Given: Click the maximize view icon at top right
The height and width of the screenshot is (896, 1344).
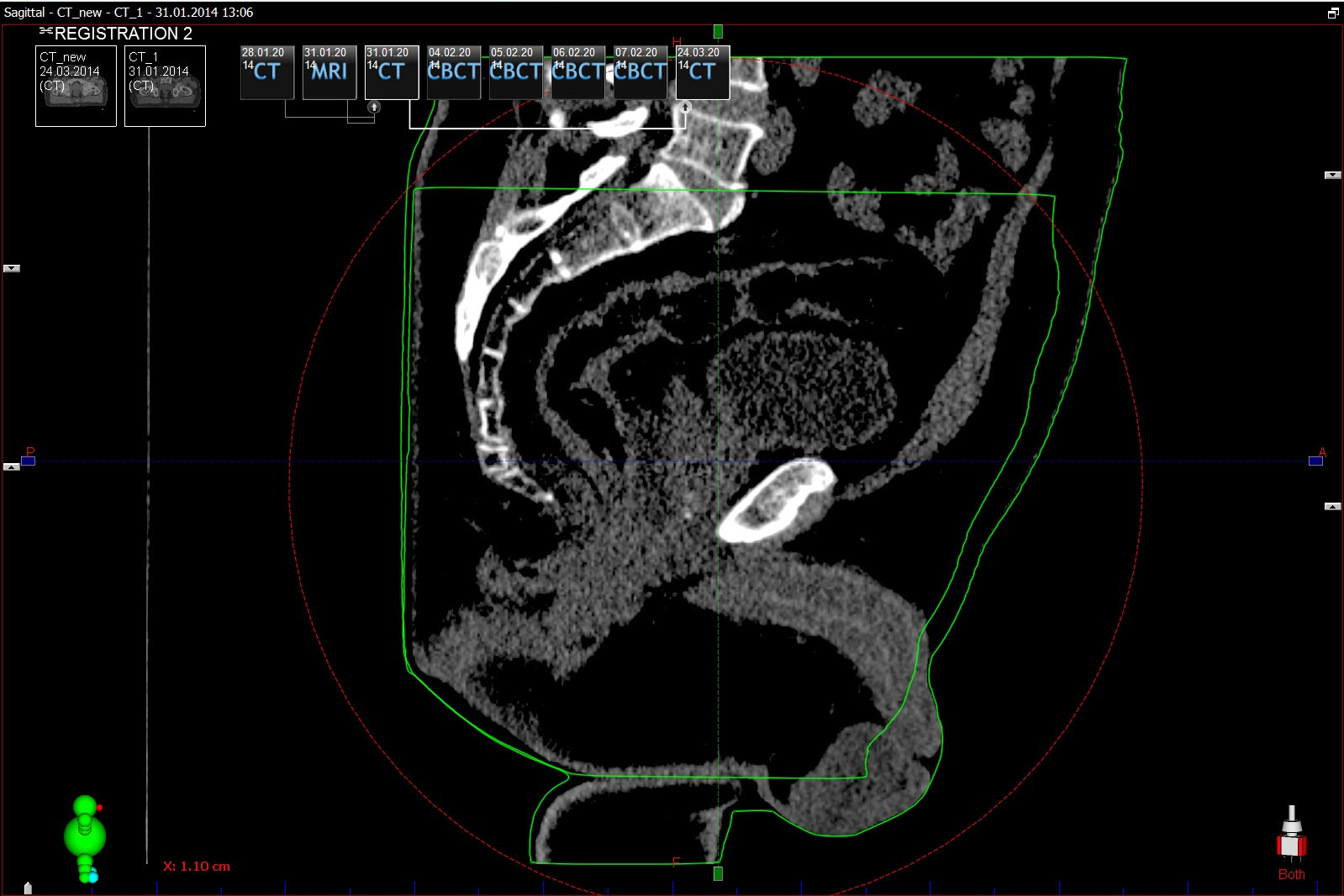Looking at the screenshot, I should pyautogui.click(x=1333, y=13).
